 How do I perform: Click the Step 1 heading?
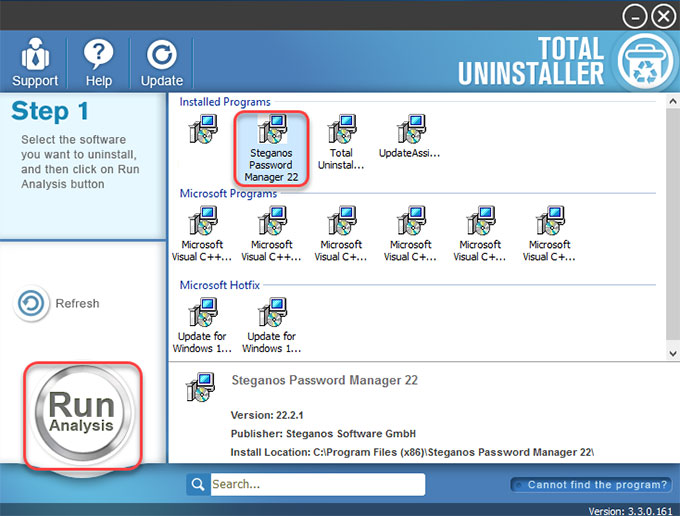[x=50, y=111]
